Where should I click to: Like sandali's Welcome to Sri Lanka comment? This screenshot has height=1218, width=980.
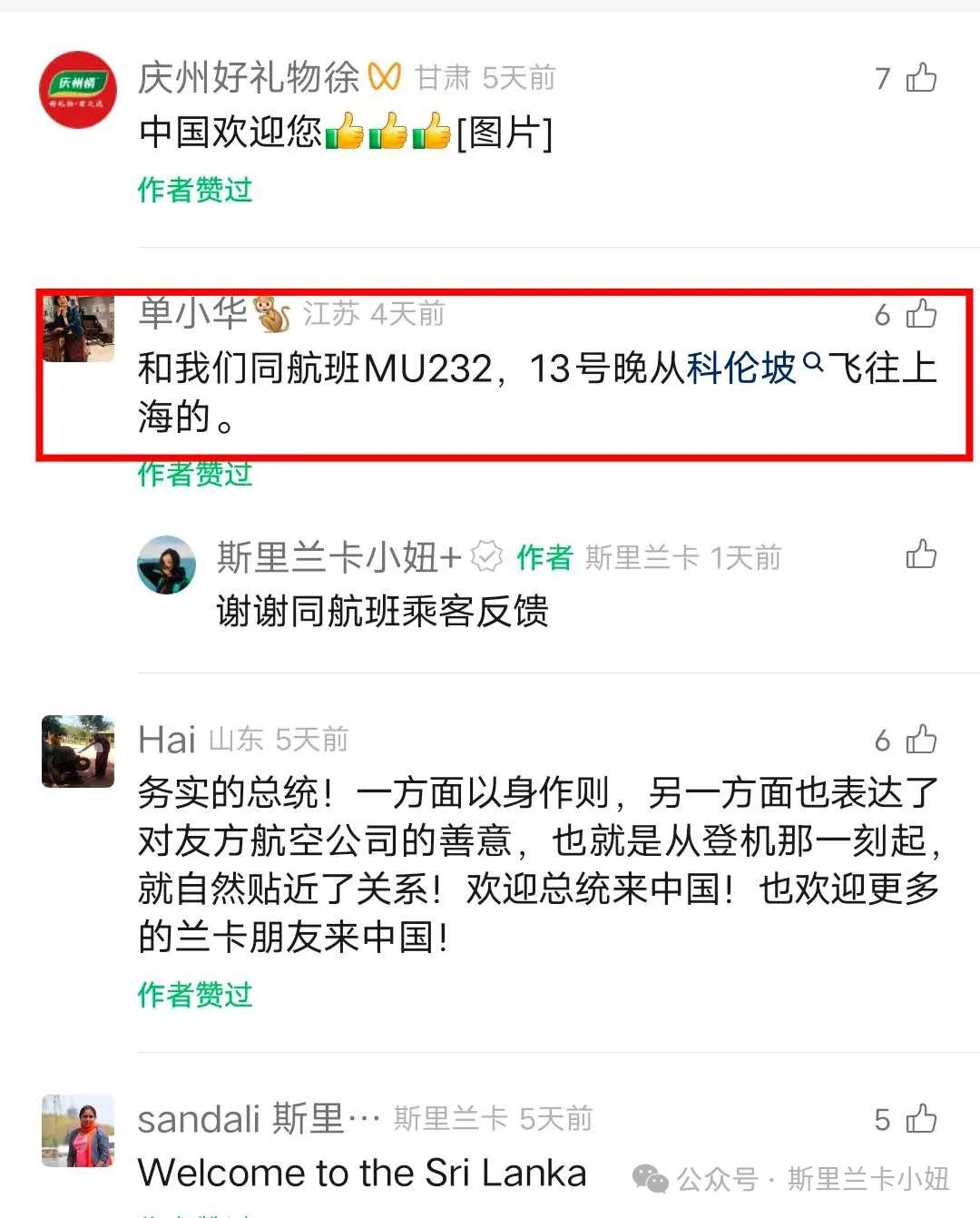coord(921,1118)
